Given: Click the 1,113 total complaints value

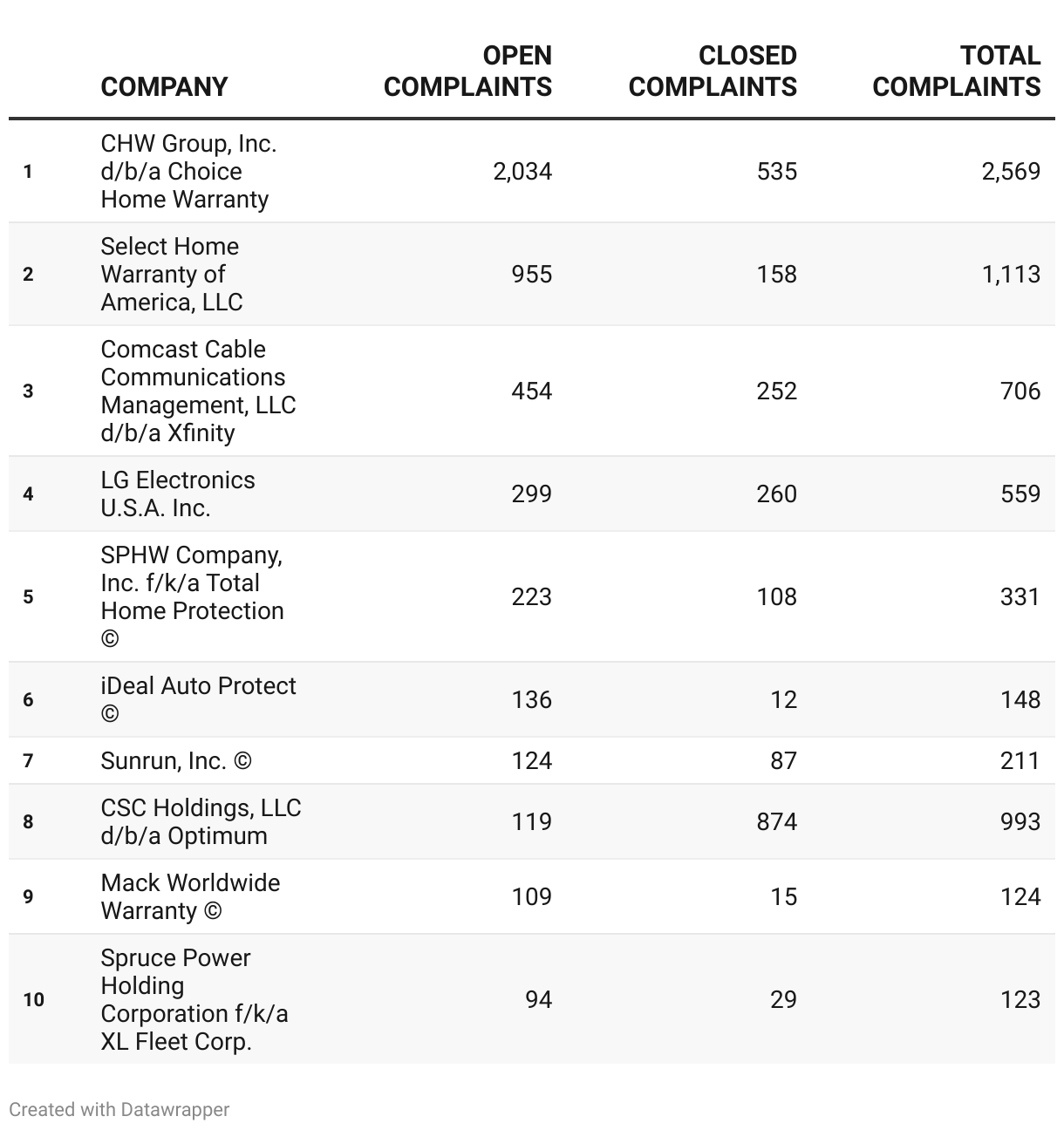Looking at the screenshot, I should click(1011, 274).
